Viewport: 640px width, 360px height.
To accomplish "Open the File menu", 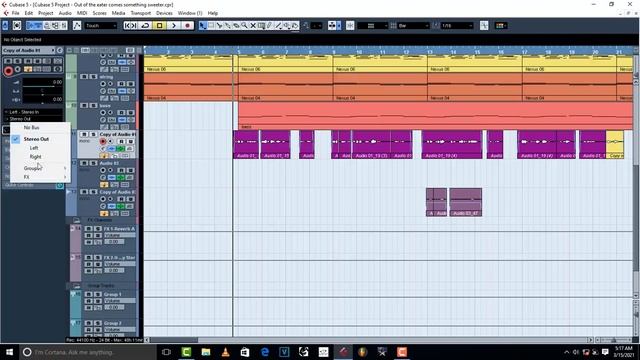I will 16,13.
